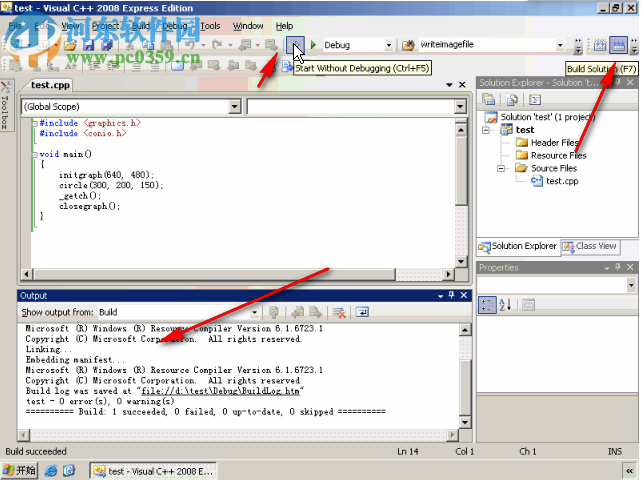Click the Go to Previous Message icon in Output
The width and height of the screenshot is (641, 480).
[x=298, y=313]
